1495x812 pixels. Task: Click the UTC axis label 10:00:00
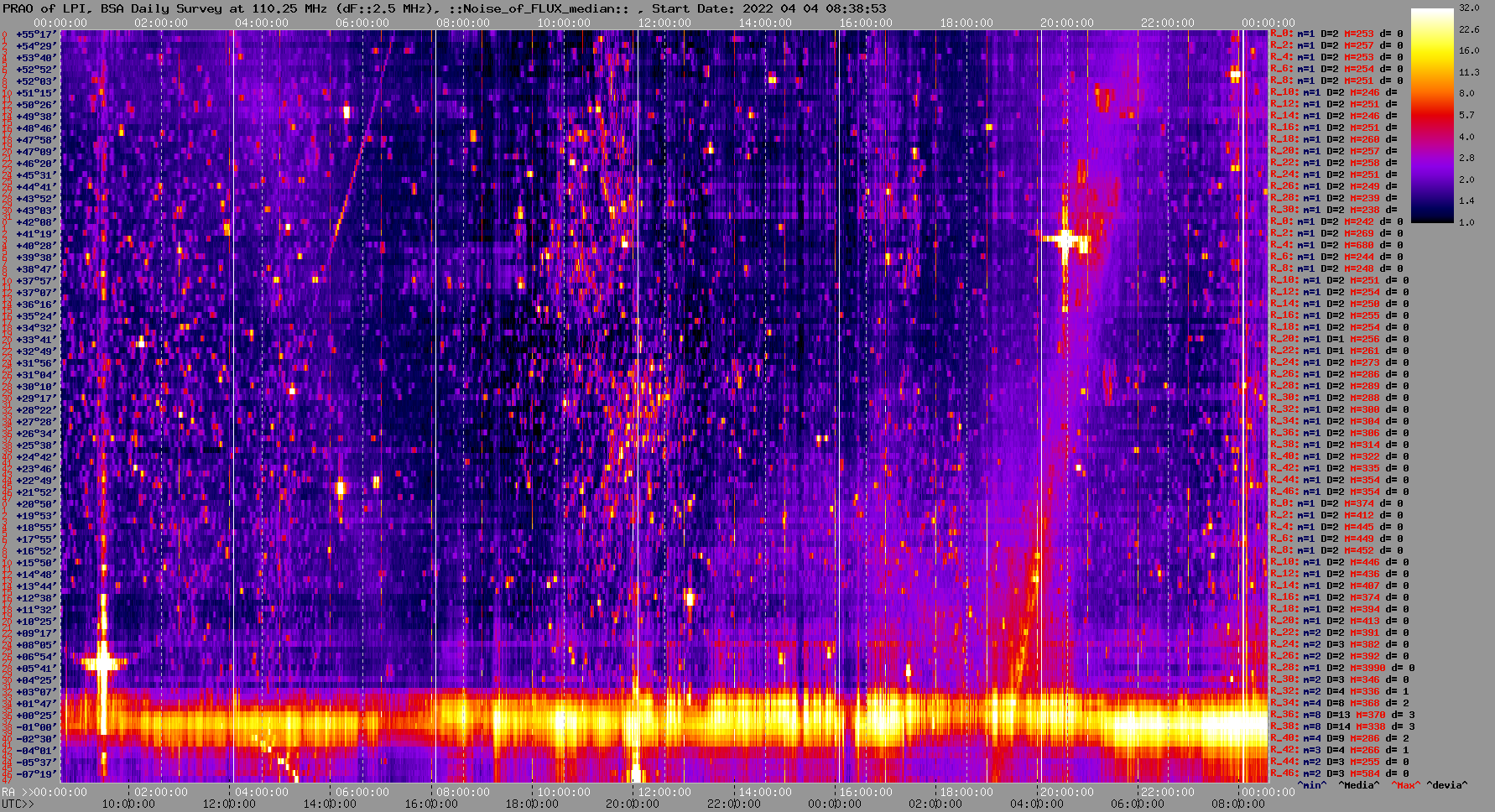[128, 804]
